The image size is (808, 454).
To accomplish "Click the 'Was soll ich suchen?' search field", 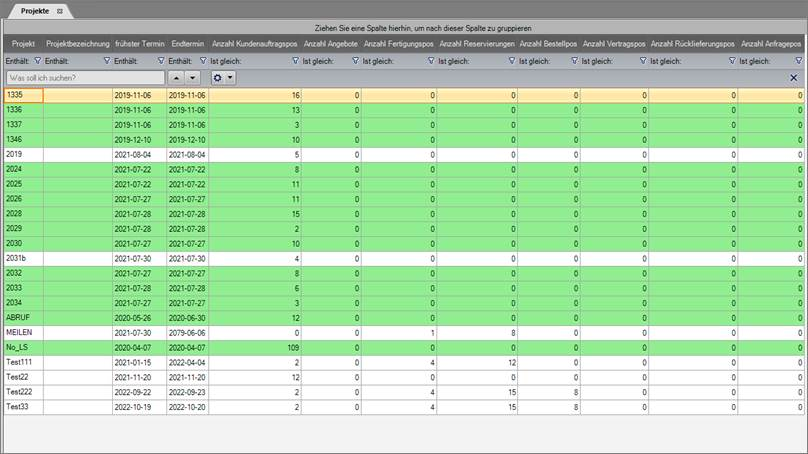I will pyautogui.click(x=84, y=77).
